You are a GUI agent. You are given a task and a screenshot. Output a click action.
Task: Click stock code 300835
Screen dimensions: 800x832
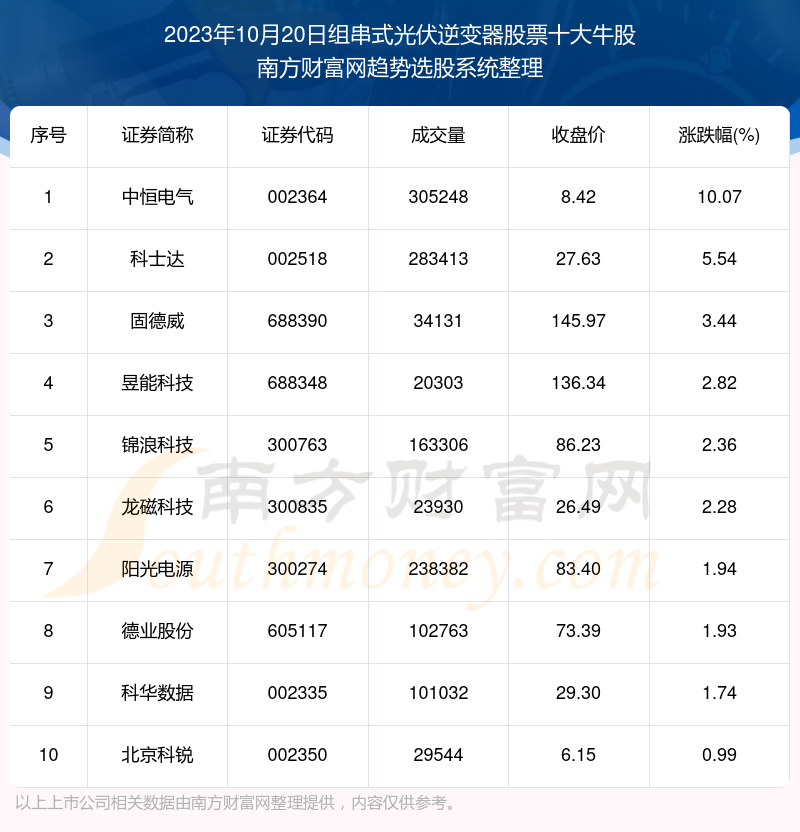[298, 507]
